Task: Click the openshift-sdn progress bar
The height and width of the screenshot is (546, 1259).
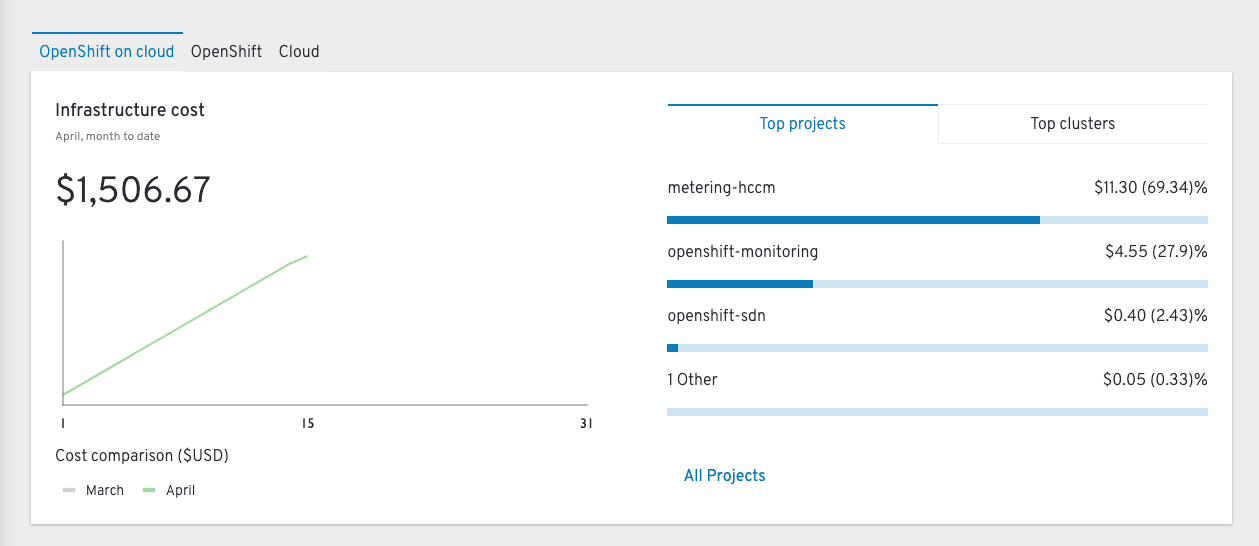Action: pos(937,348)
